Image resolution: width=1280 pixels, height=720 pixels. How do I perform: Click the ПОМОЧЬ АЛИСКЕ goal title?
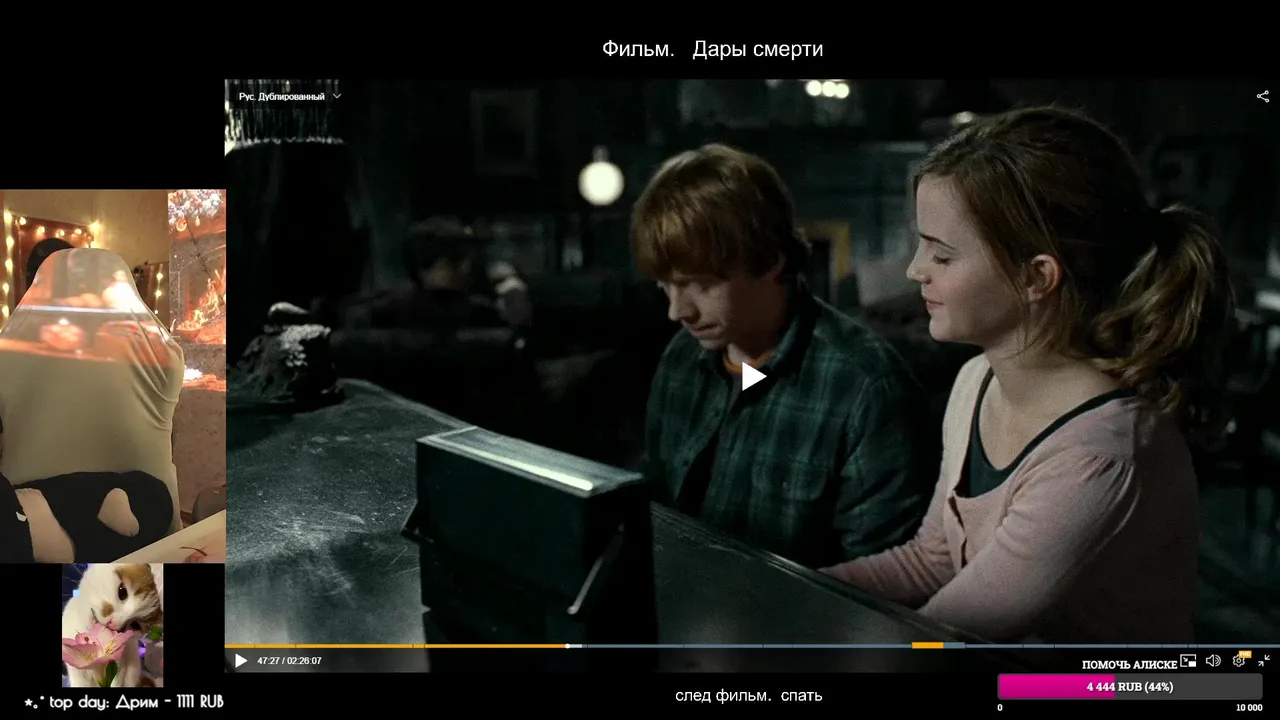pos(1129,665)
